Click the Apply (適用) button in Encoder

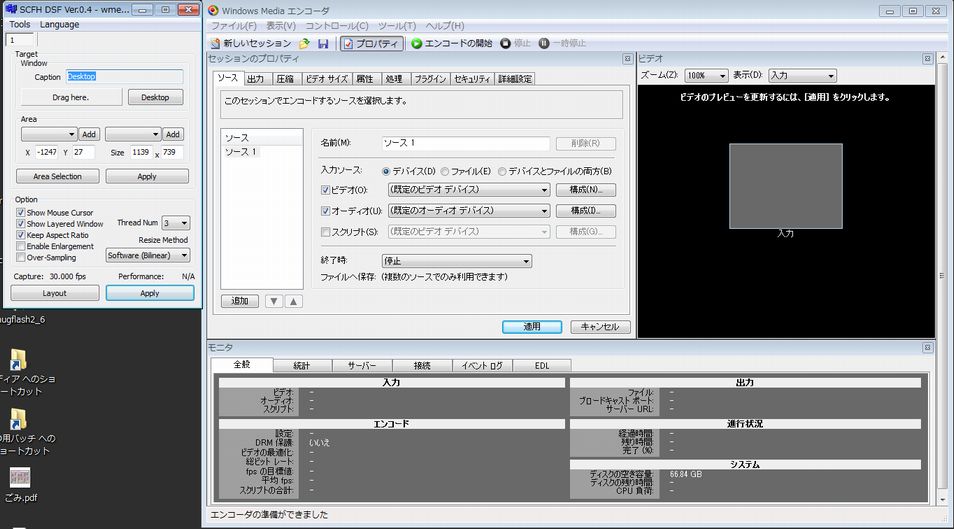[532, 327]
